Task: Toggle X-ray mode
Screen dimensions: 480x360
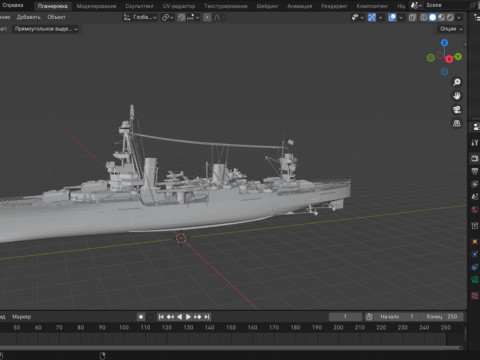Action: [x=412, y=17]
